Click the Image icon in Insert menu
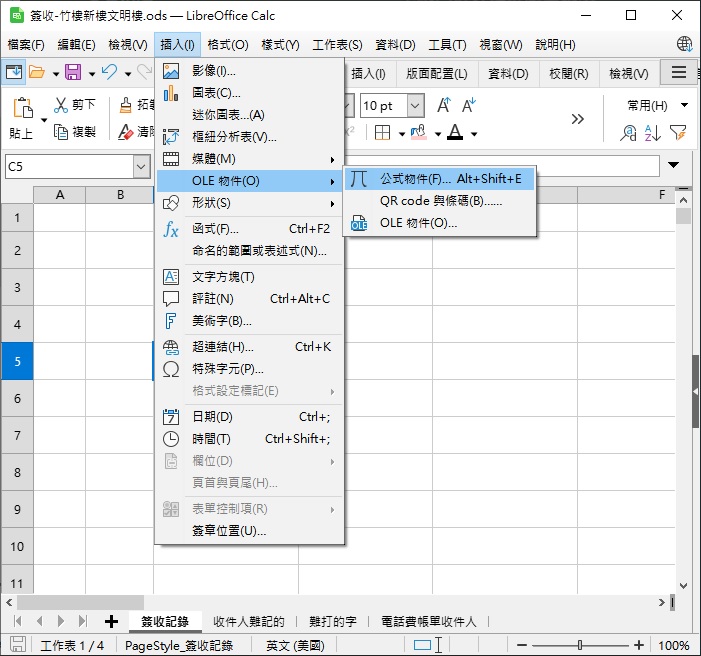Viewport: 701px width, 656px height. pos(171,71)
